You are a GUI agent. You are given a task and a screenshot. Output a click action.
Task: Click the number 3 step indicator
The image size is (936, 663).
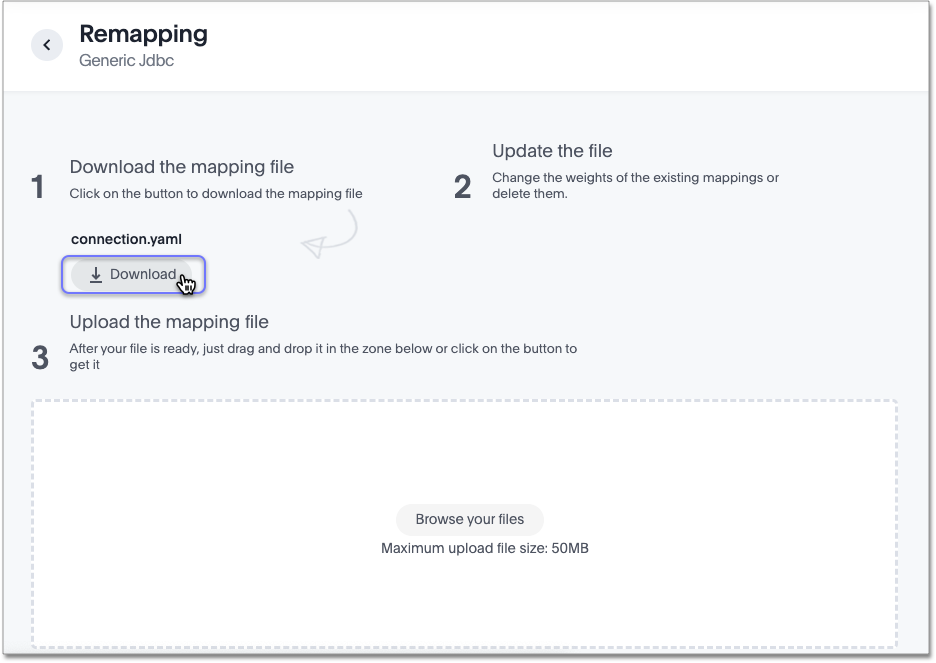40,357
